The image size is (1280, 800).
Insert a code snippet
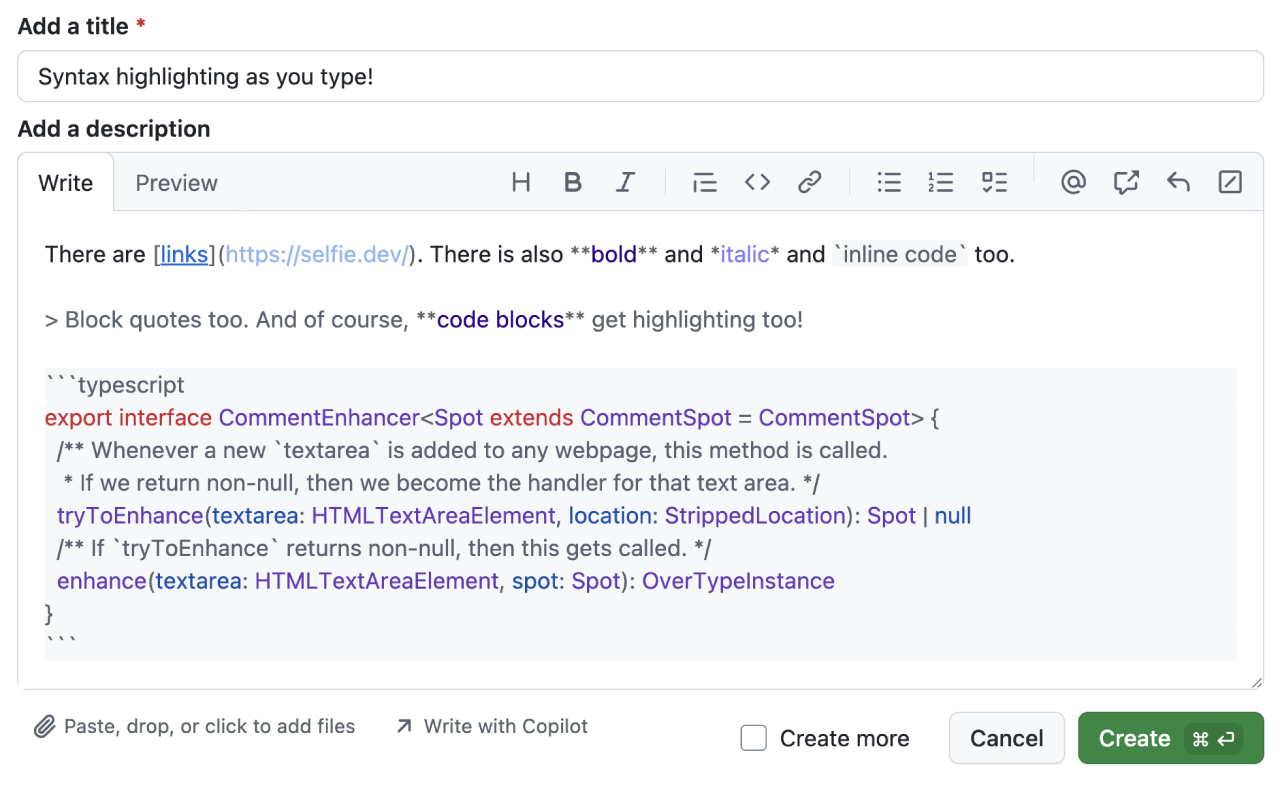pos(757,182)
